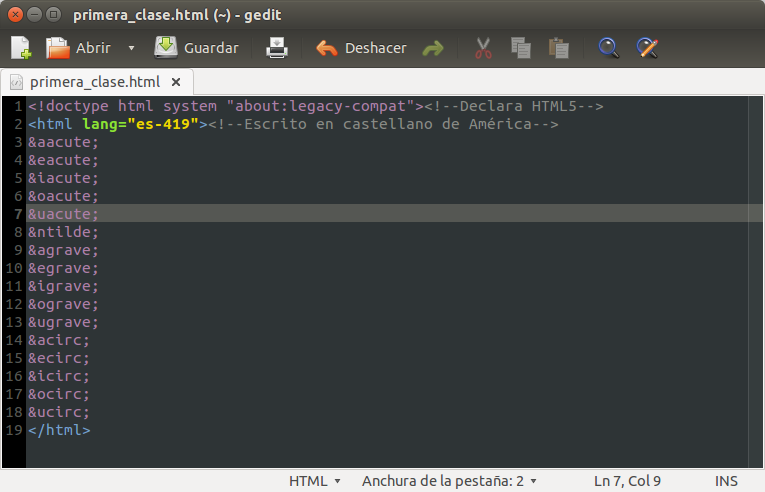Copy selection with the copy icon
This screenshot has height=492, width=765.
click(x=520, y=48)
